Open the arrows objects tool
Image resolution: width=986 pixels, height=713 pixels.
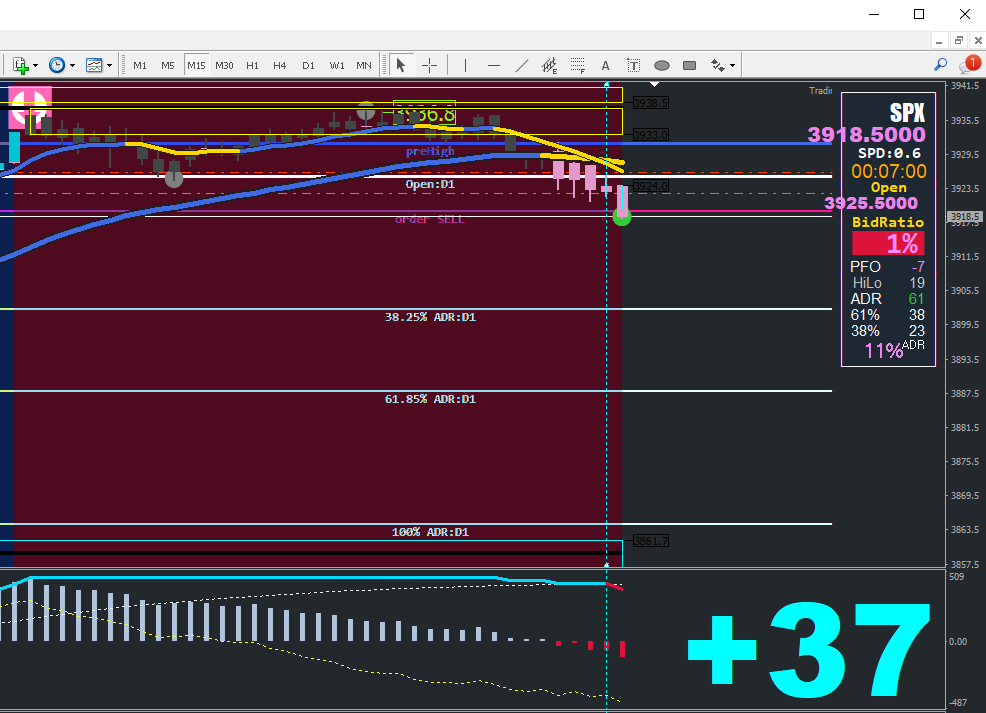pyautogui.click(x=717, y=65)
